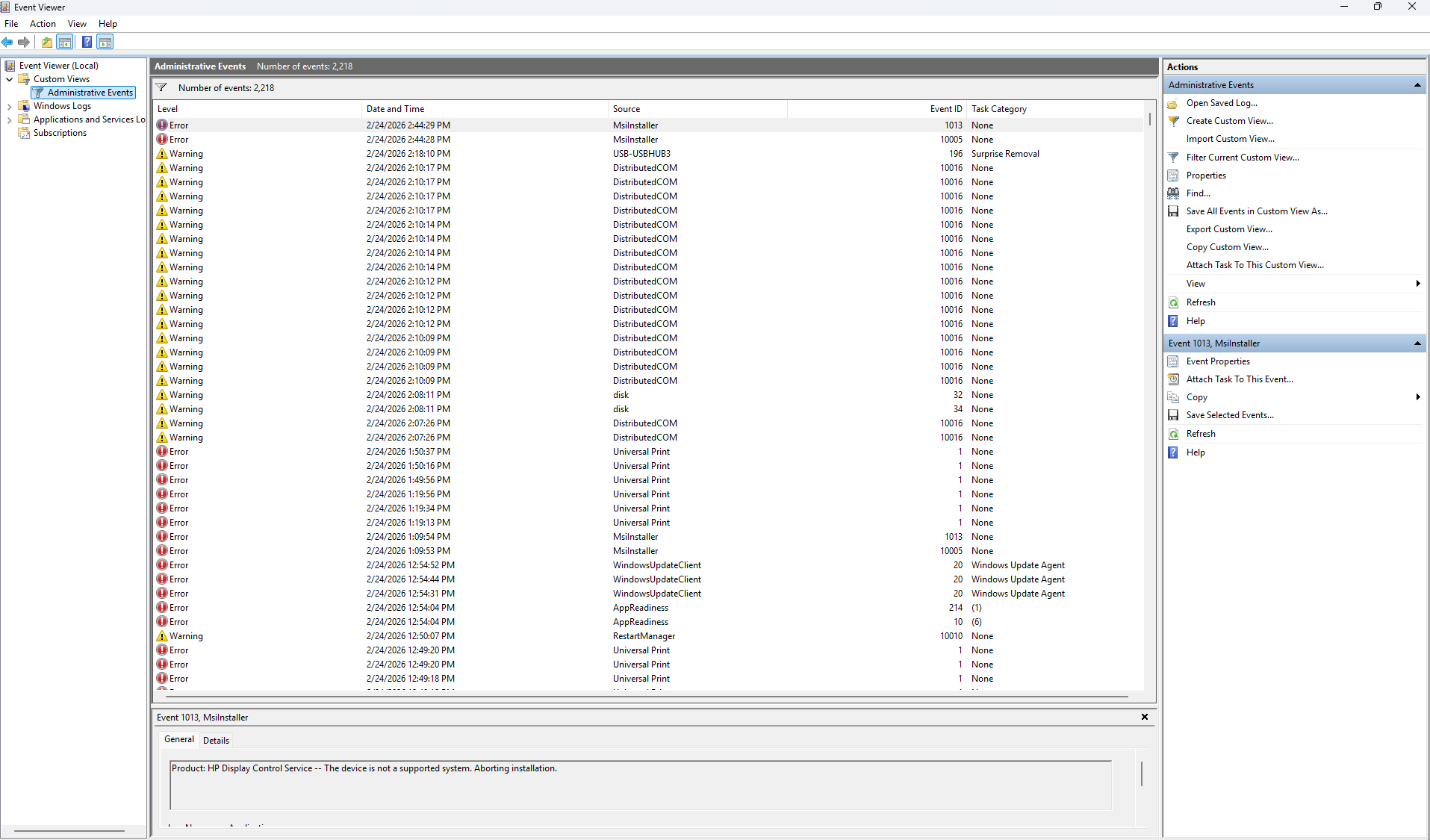Image resolution: width=1430 pixels, height=840 pixels.
Task: Click the Filter Current Custom View icon
Action: [1173, 158]
